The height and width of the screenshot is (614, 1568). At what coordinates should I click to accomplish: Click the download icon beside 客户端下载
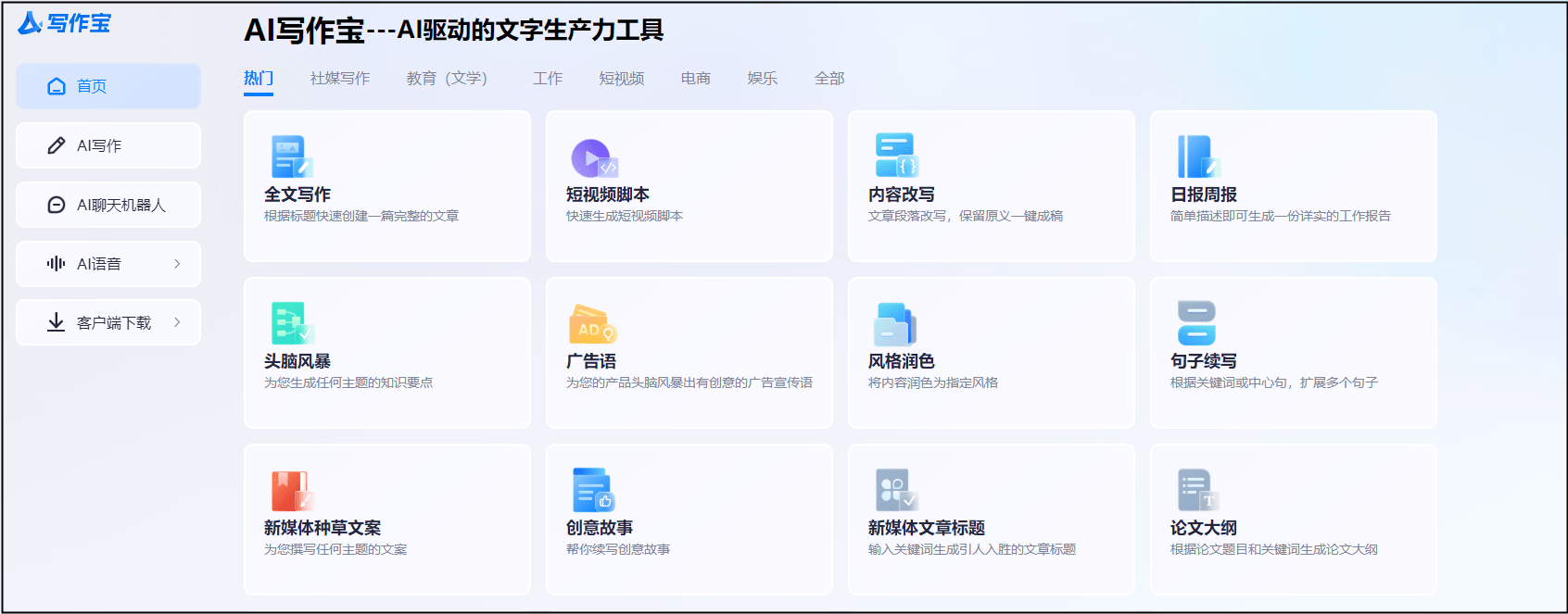pyautogui.click(x=57, y=322)
